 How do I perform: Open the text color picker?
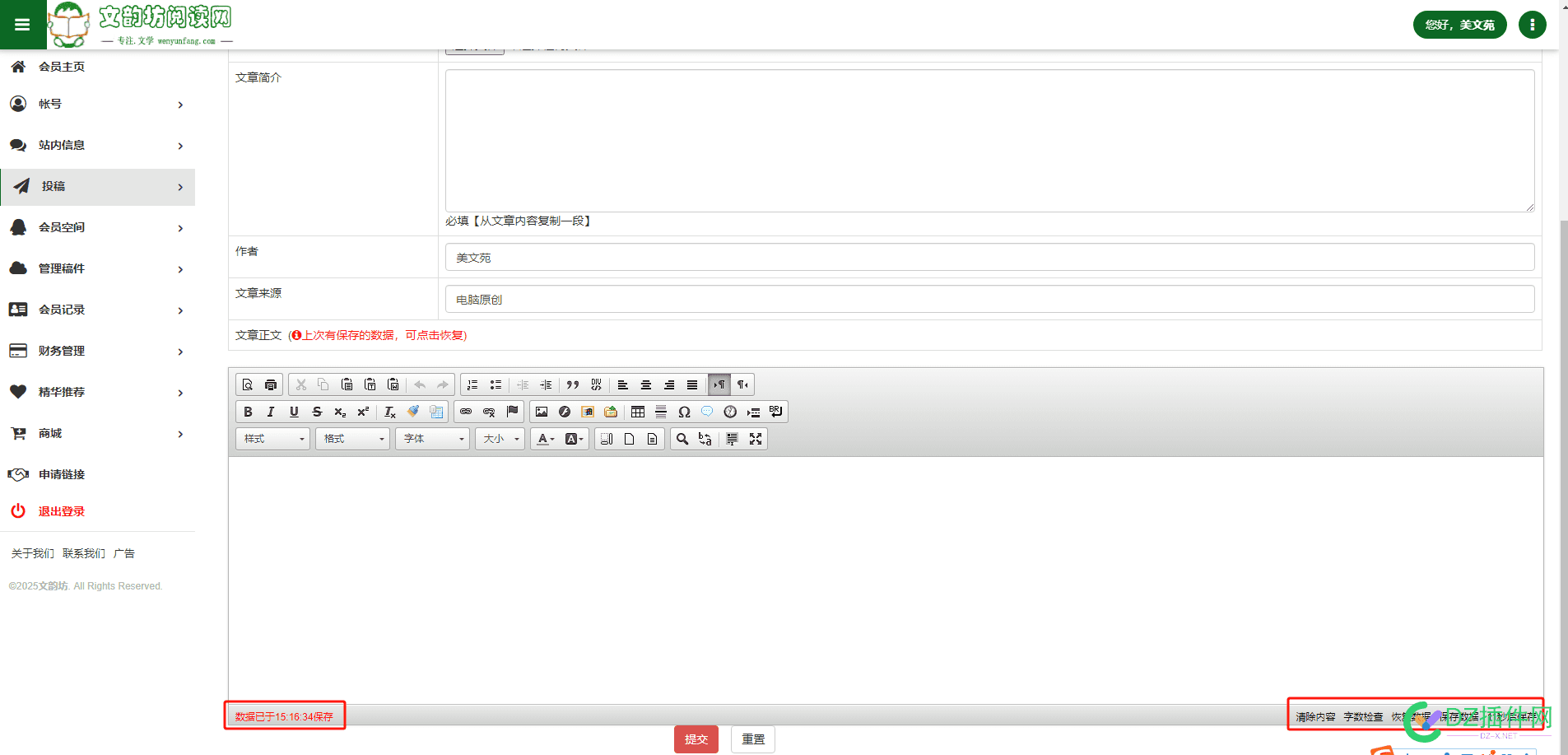(546, 439)
